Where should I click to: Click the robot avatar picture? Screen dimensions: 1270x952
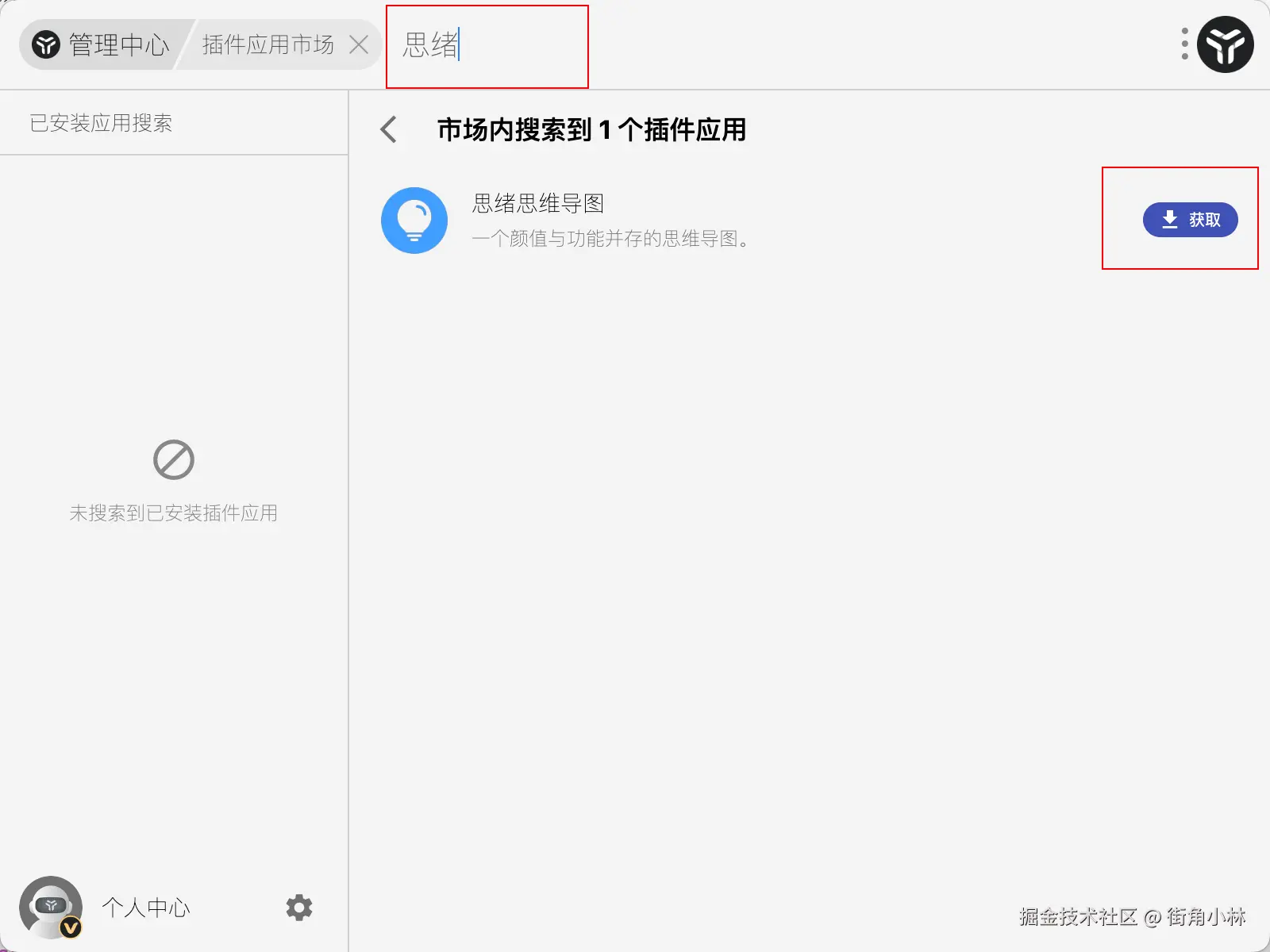click(51, 908)
